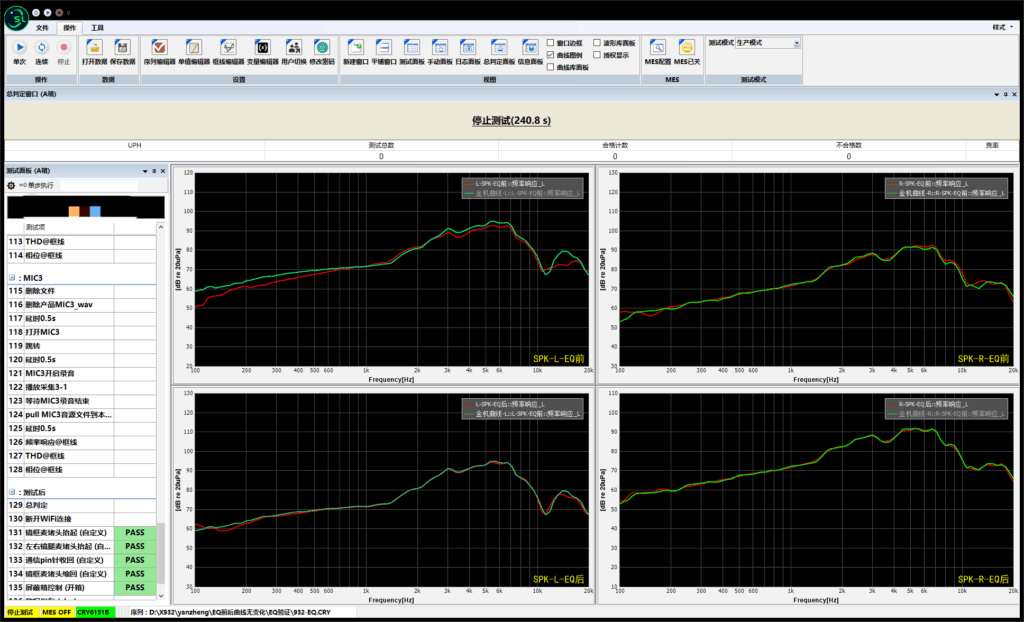Enable the 窗口边框 window border checkbox
Screen dimensions: 1024x622
551,43
